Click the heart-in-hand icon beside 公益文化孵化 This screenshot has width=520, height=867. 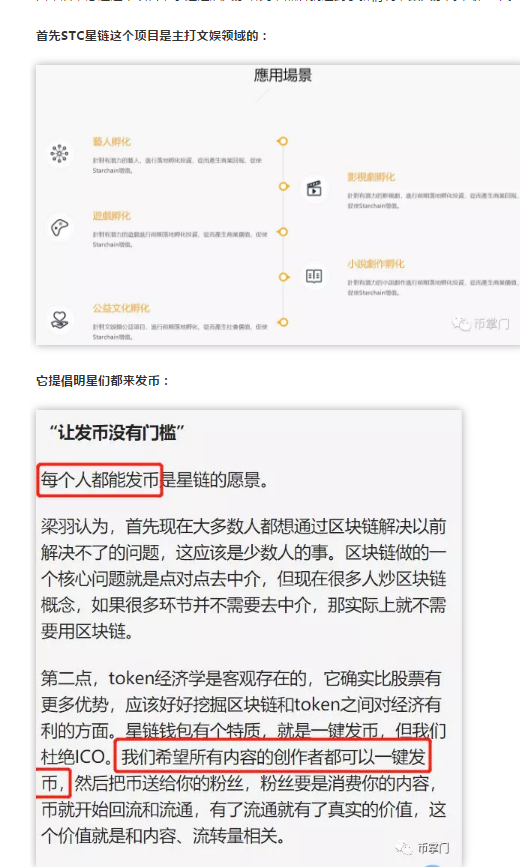[x=59, y=320]
